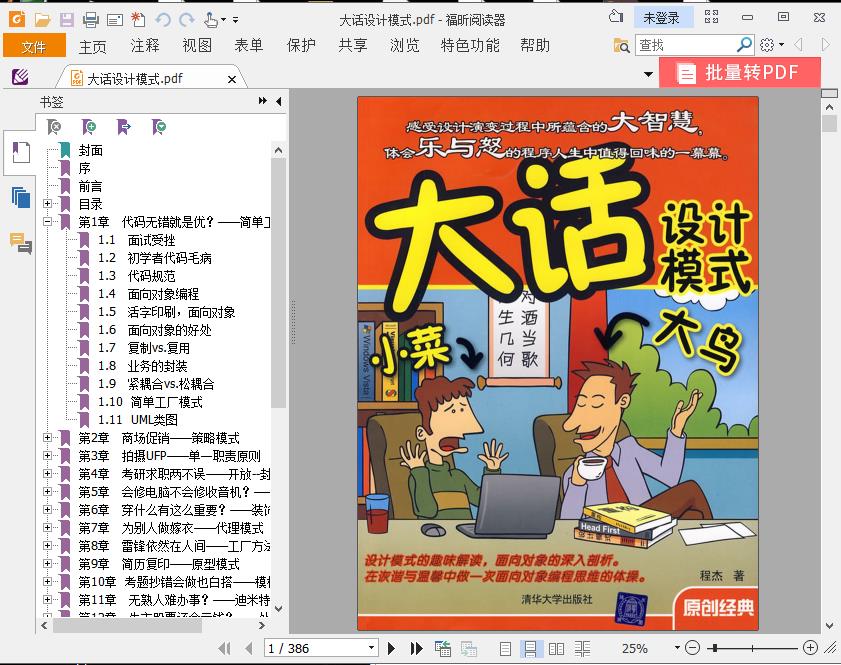Screen dimensions: 841x665
Task: Click the document tab list dropdown arrow
Action: click(648, 75)
